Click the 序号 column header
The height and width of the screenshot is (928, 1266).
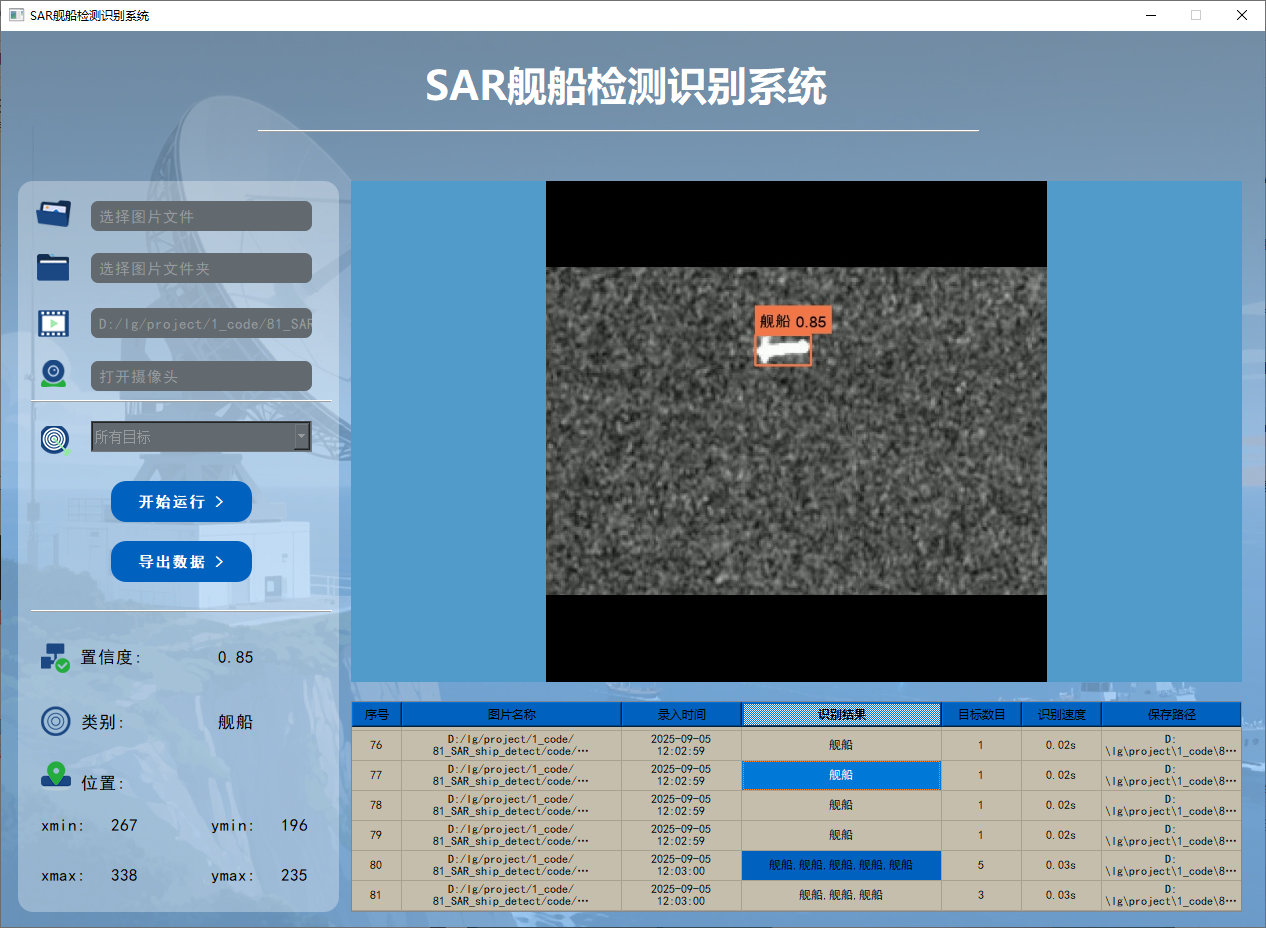[x=376, y=714]
